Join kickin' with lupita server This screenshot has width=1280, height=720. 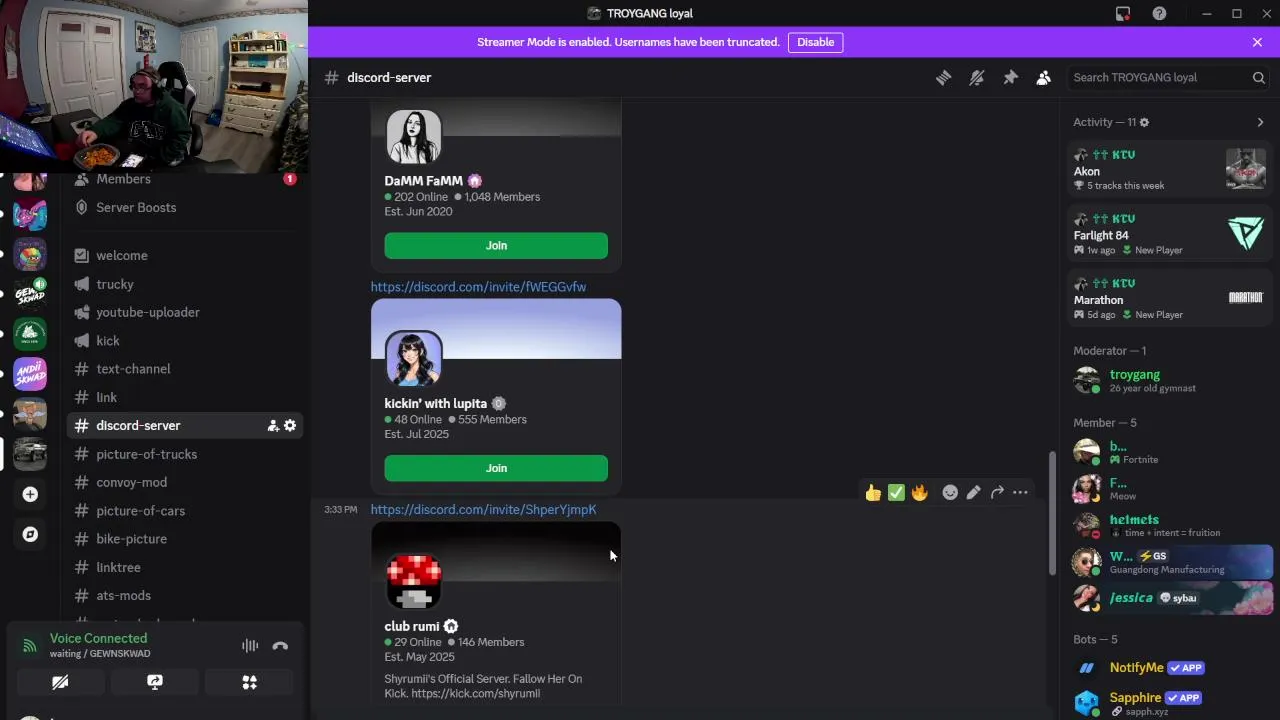[x=496, y=468]
